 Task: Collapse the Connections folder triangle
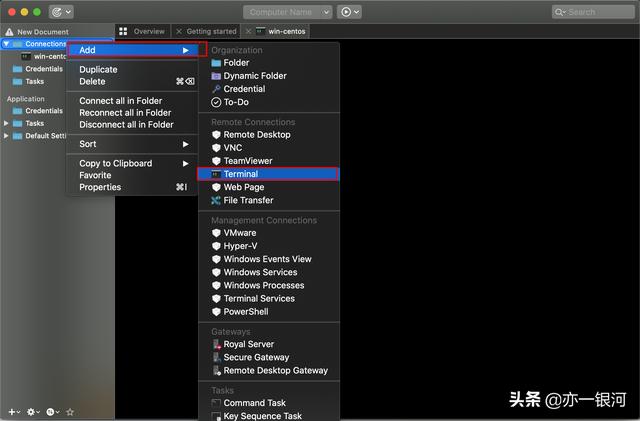click(x=6, y=44)
